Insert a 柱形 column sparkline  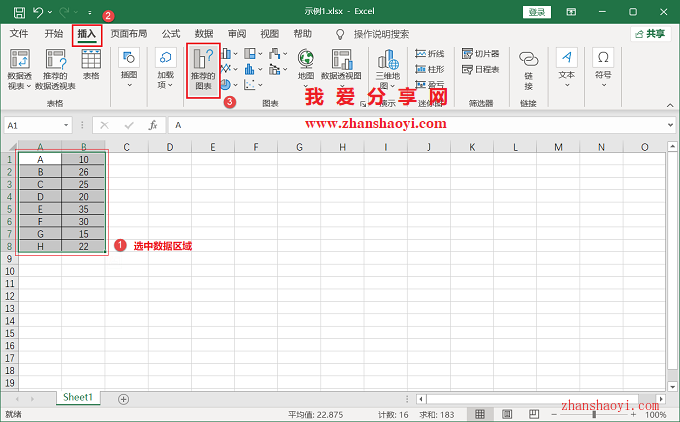click(x=429, y=69)
